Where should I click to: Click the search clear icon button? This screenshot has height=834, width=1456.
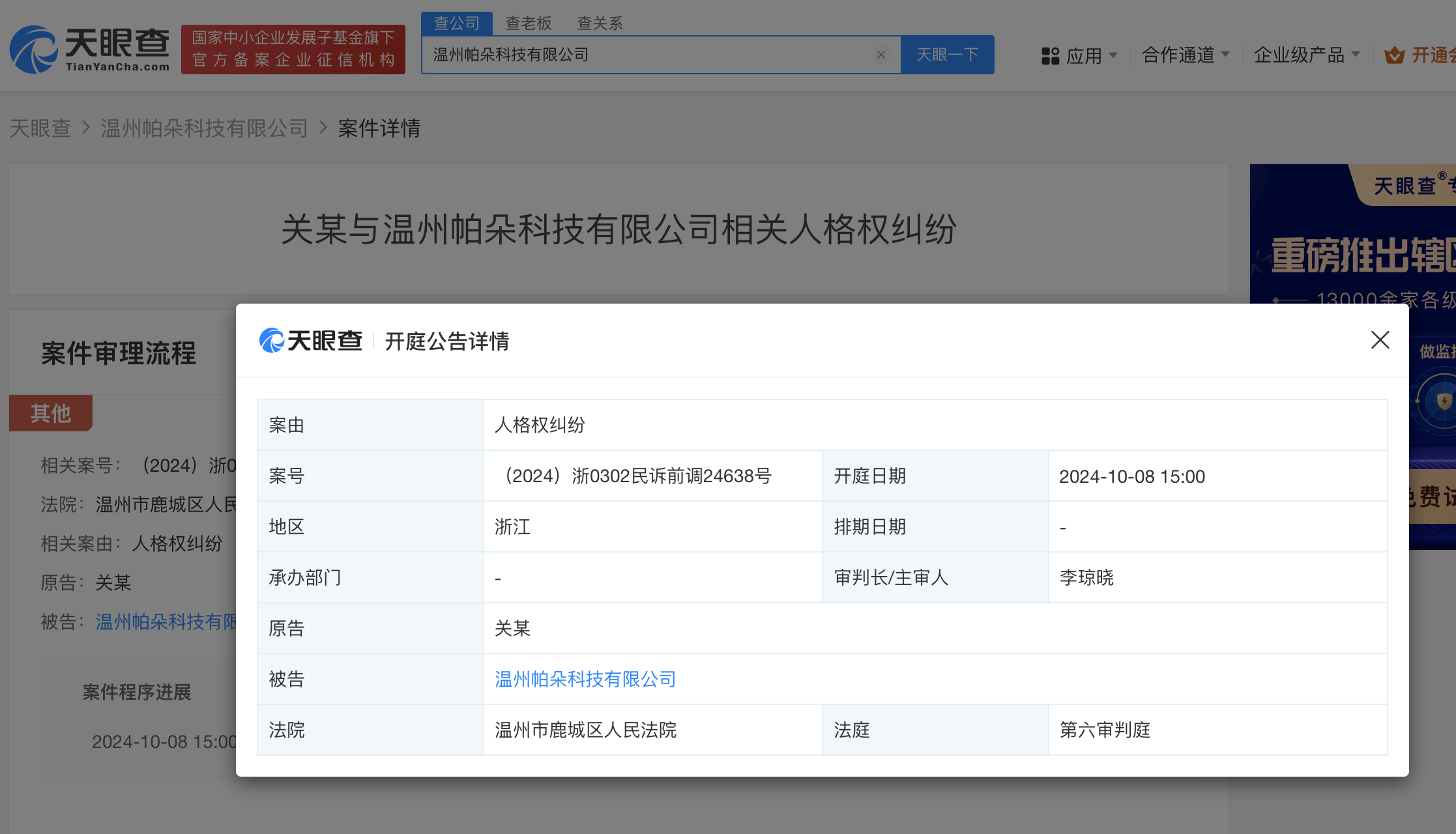879,55
